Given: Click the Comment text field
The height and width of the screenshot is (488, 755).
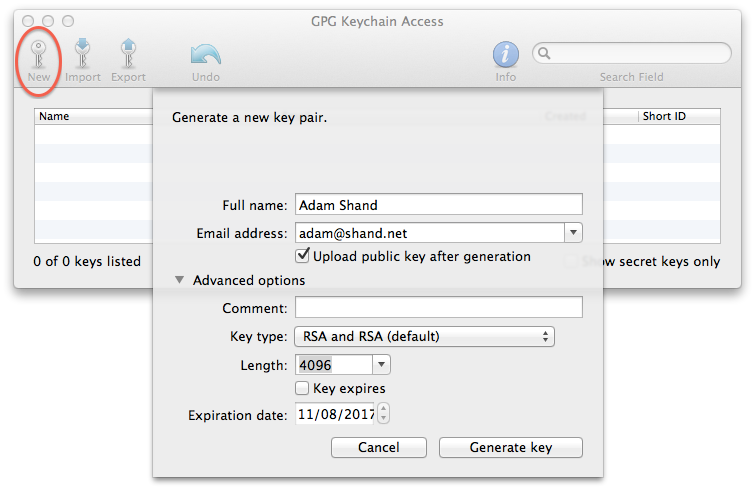Looking at the screenshot, I should (439, 307).
